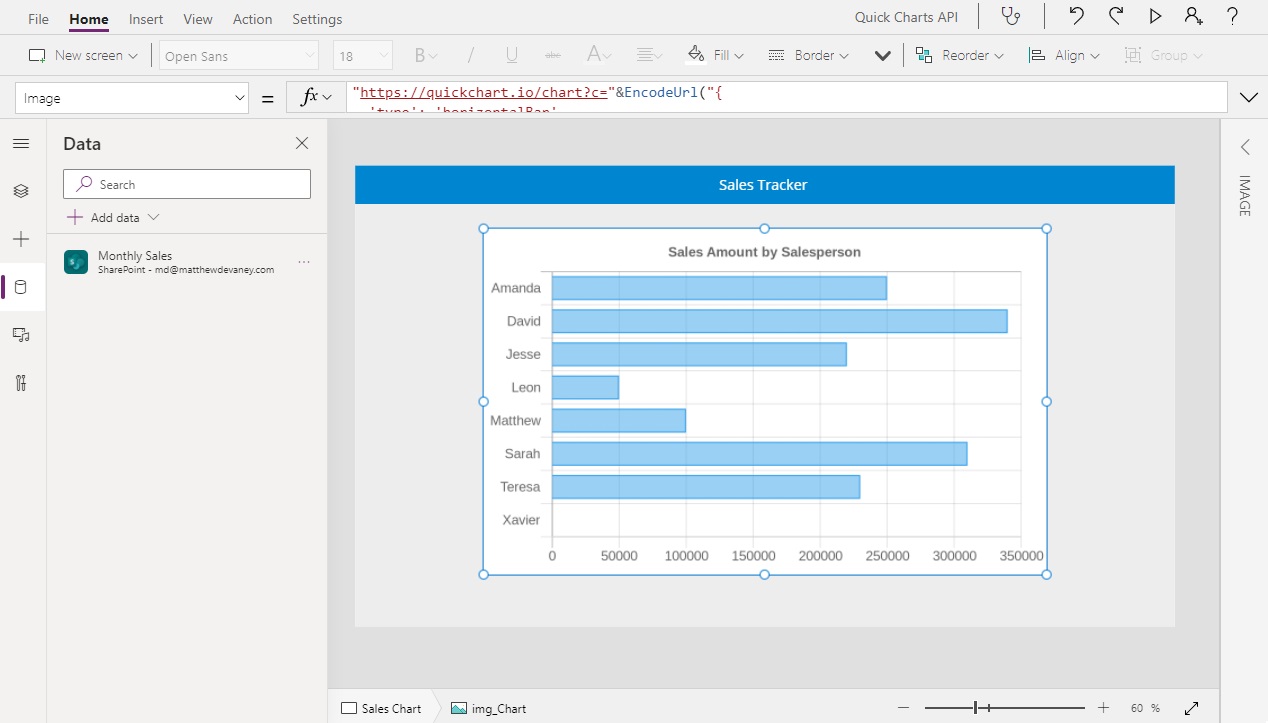The width and height of the screenshot is (1268, 723).
Task: Select the sales chart image
Action: [765, 401]
